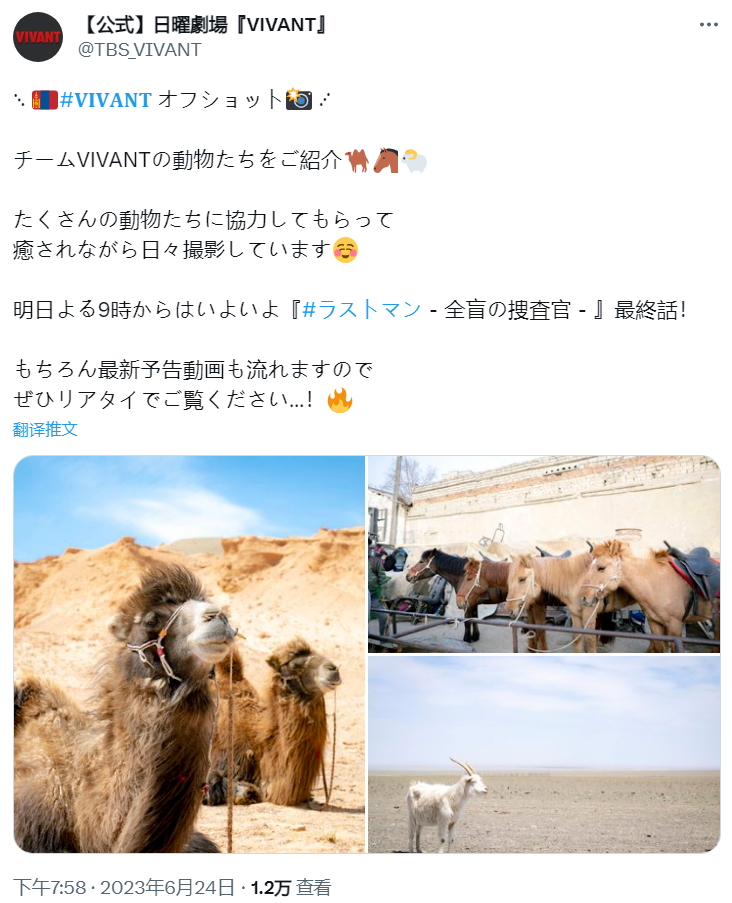Open the tweet timestamp 下午7:58
The height and width of the screenshot is (903, 732).
pyautogui.click(x=49, y=887)
